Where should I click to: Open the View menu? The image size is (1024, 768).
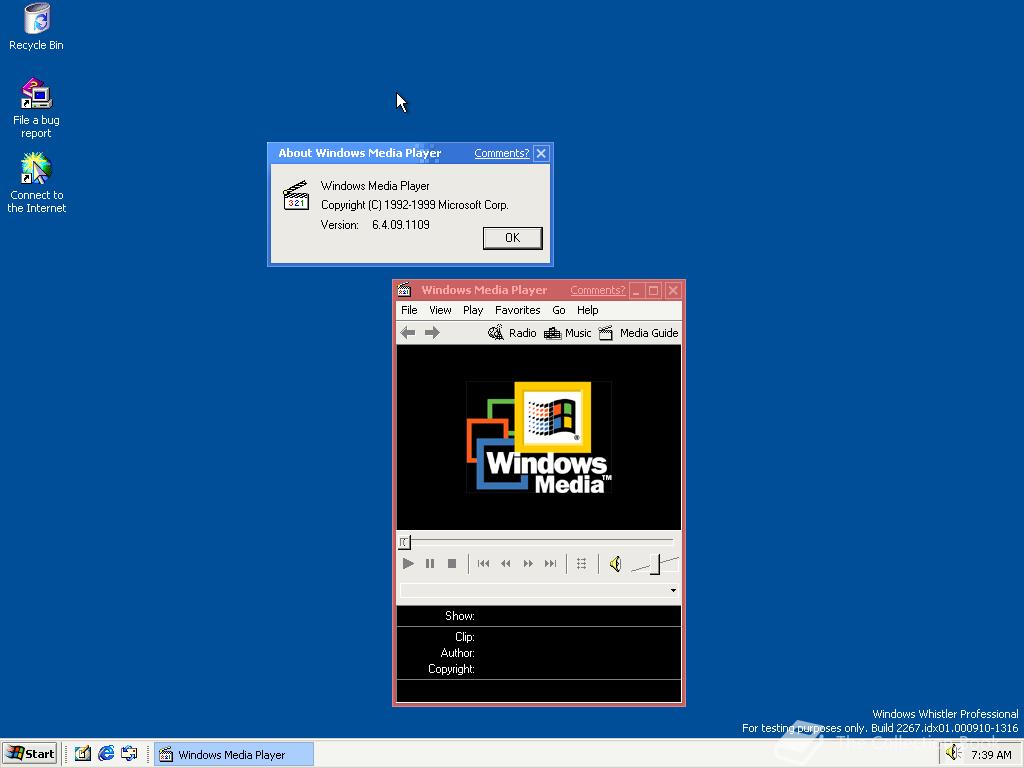click(440, 310)
